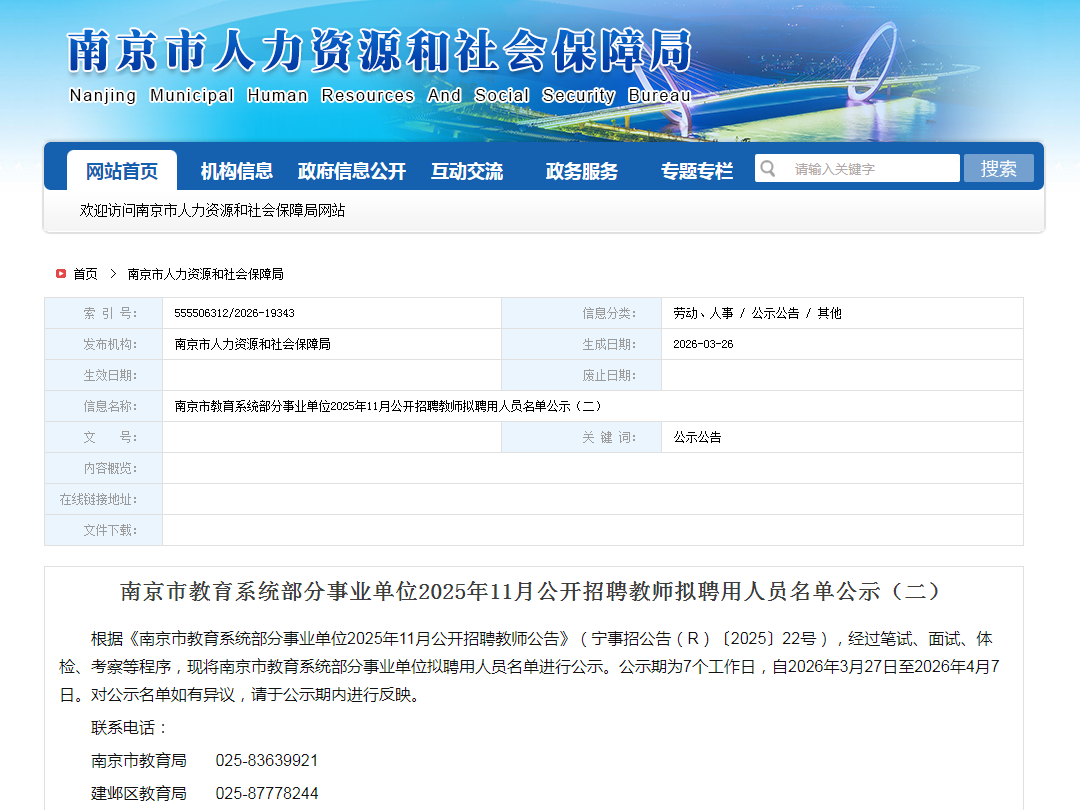
Task: Open the 网站首页 tab
Action: coord(122,171)
